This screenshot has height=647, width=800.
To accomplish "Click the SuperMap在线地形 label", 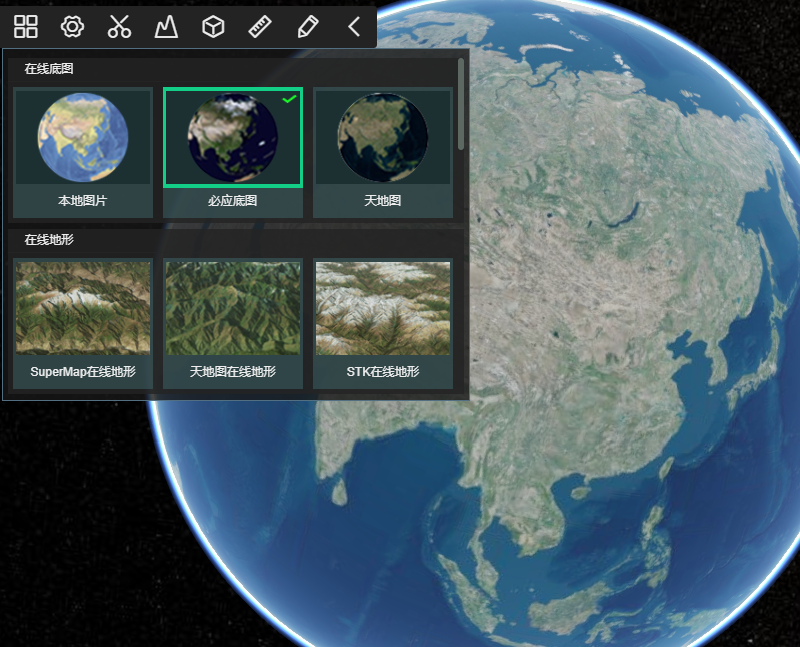I will (x=83, y=371).
